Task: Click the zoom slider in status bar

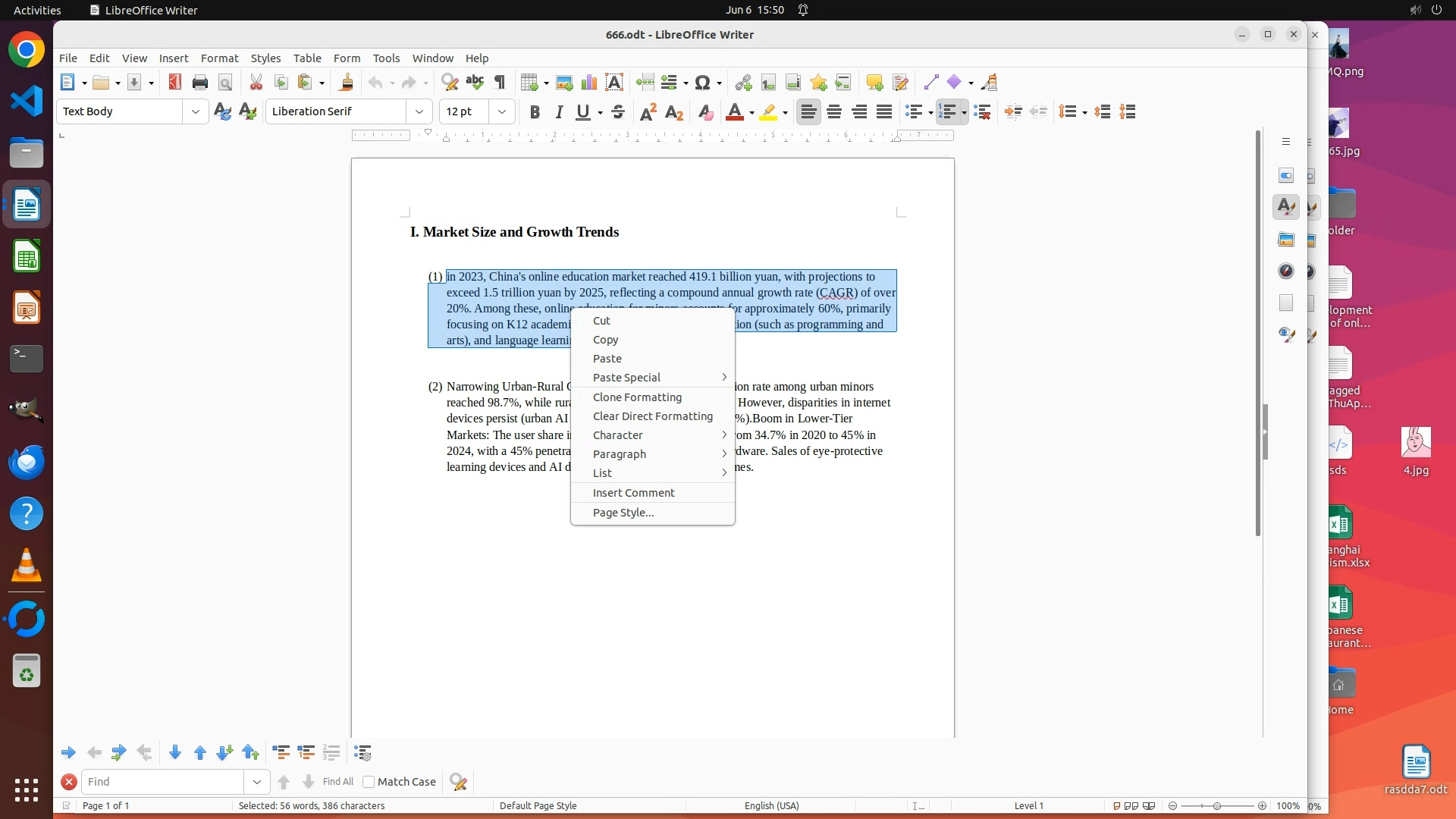Action: click(x=1217, y=806)
